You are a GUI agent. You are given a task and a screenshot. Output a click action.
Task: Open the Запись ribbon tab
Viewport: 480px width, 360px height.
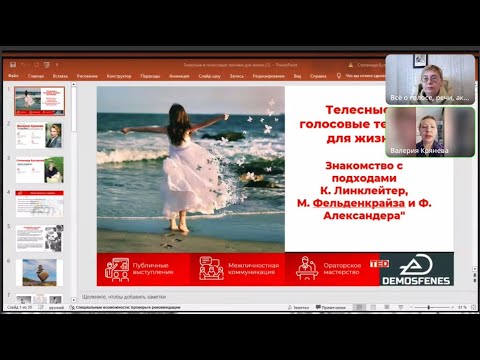point(236,76)
